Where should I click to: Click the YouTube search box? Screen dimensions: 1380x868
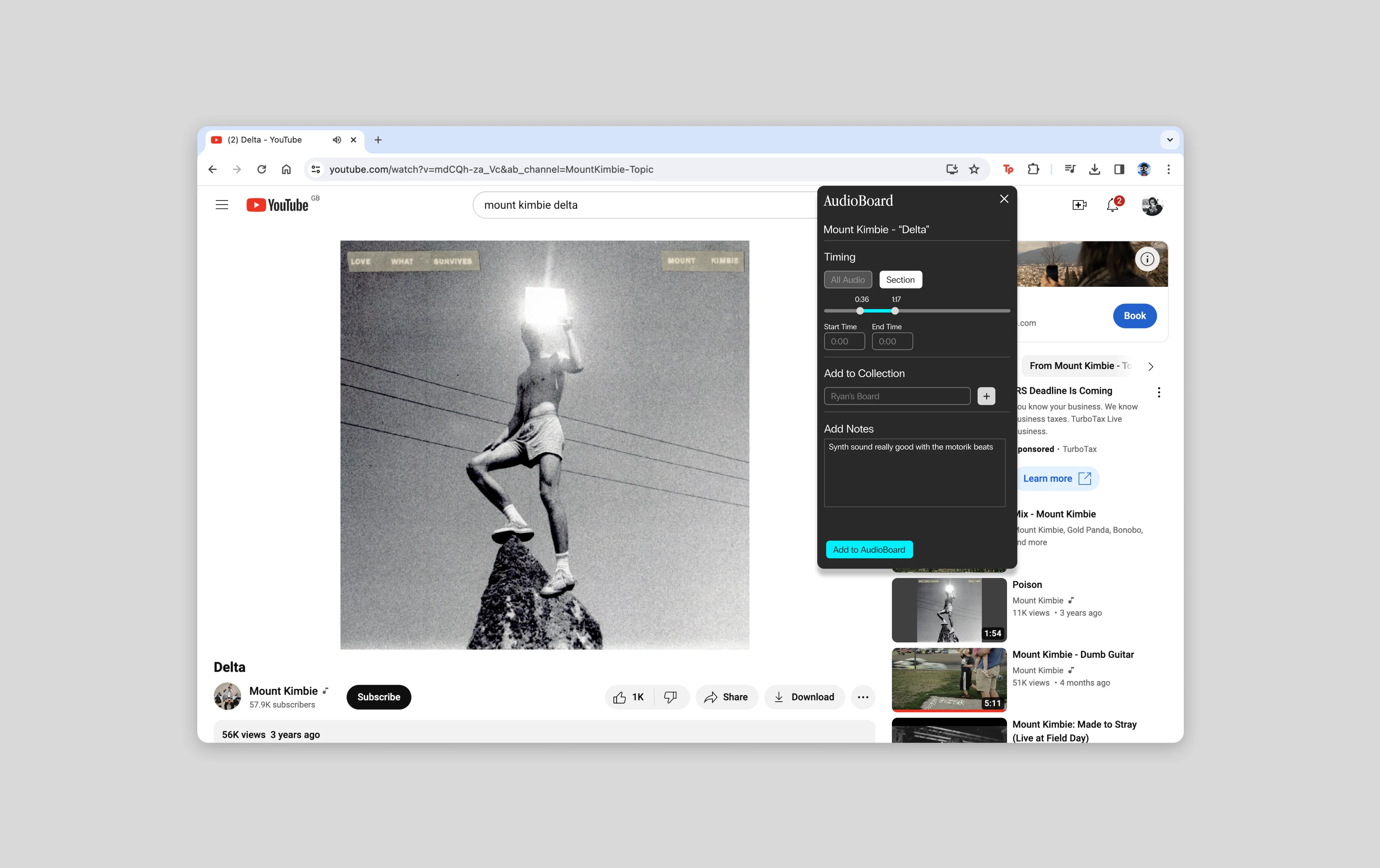645,205
